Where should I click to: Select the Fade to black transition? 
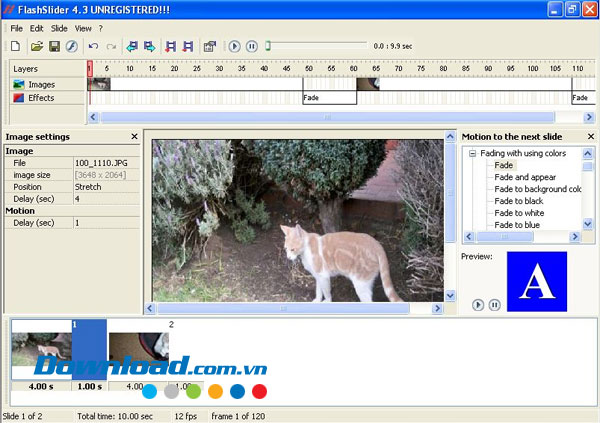(x=518, y=201)
